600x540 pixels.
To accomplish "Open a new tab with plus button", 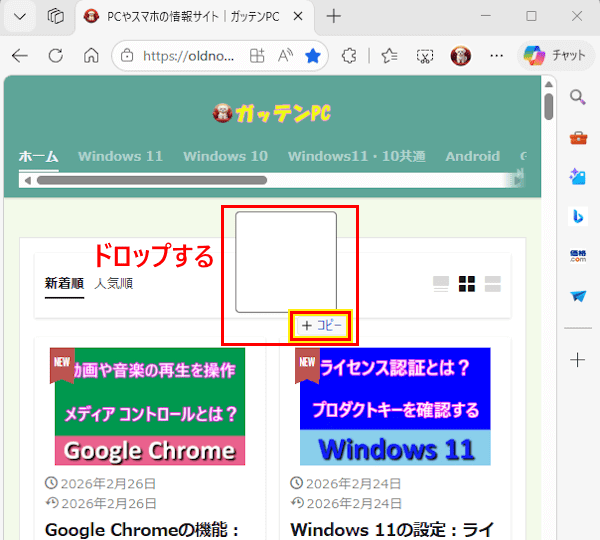I will point(334,16).
